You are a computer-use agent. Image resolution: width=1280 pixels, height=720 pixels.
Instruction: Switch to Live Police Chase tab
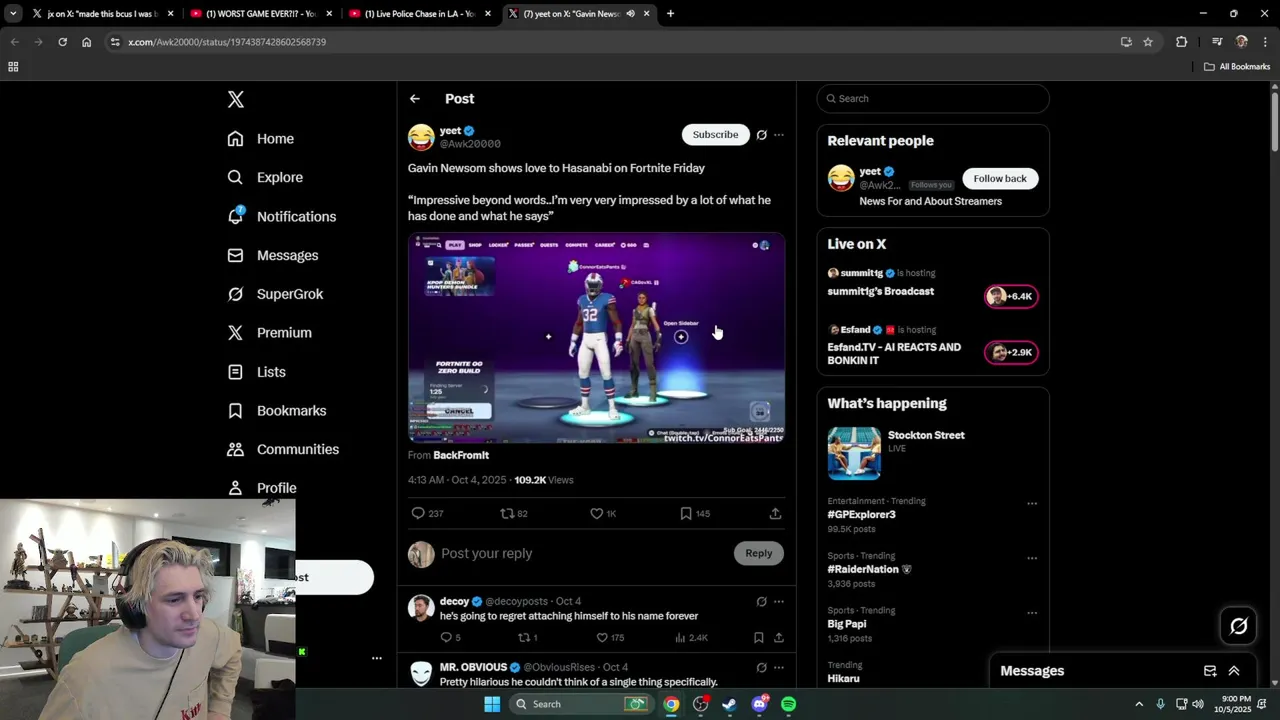420,14
